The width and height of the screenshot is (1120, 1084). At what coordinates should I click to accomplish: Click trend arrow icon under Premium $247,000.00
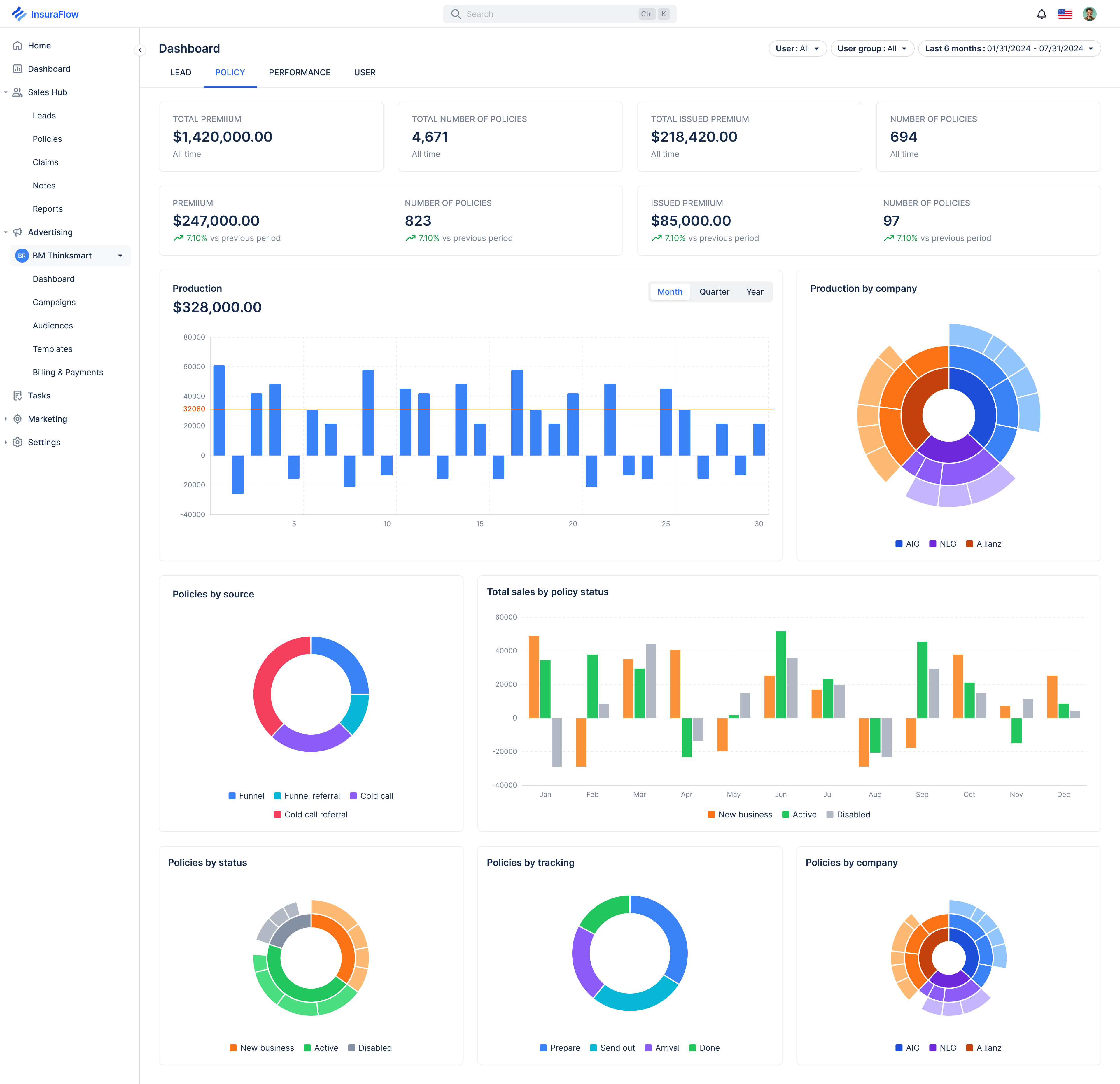pos(178,238)
